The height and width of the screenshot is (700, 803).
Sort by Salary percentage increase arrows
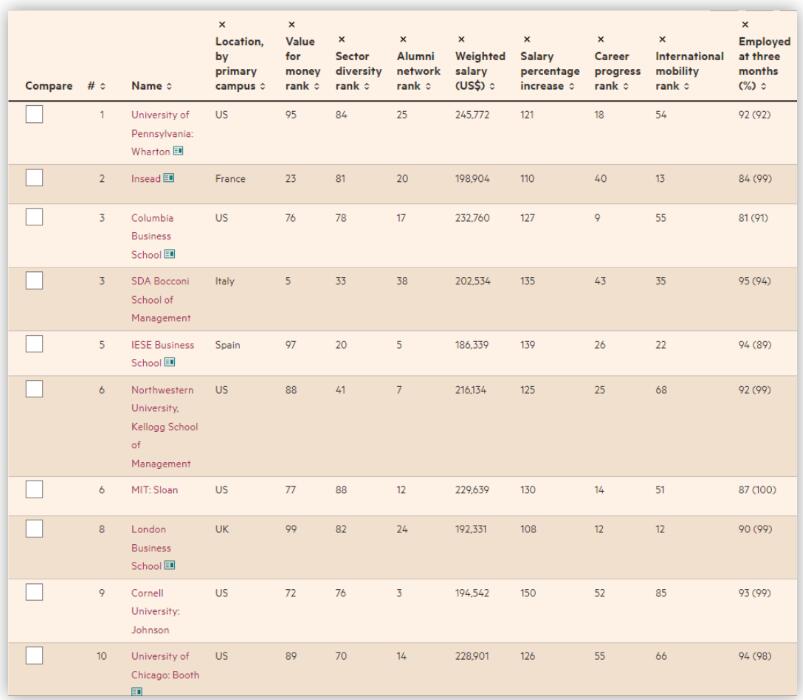tap(572, 86)
